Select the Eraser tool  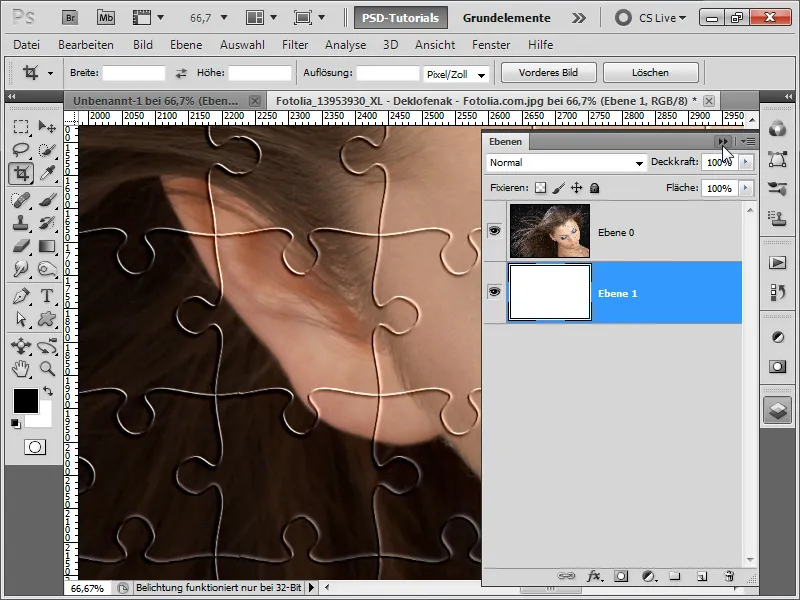(20, 247)
